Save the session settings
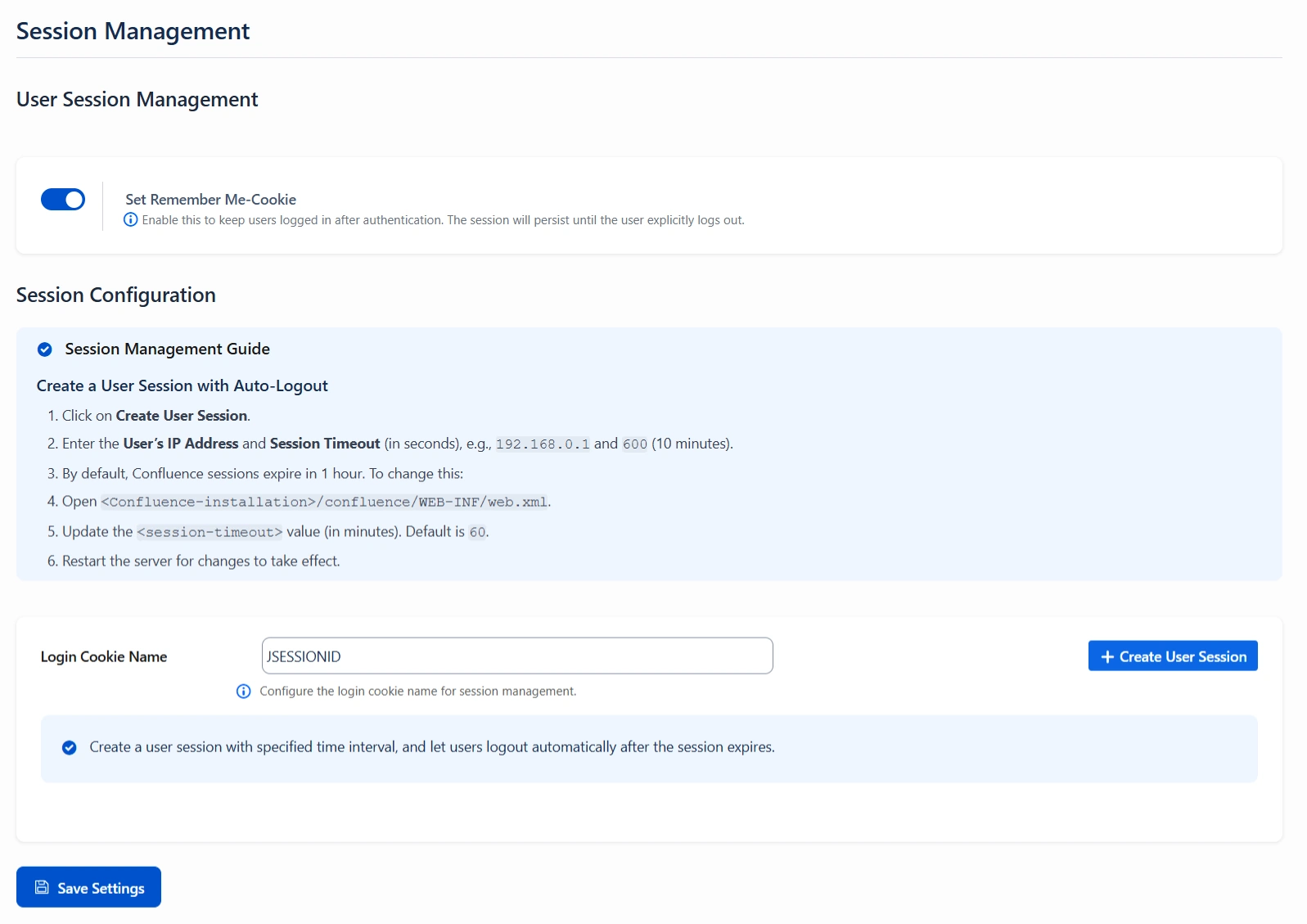This screenshot has height=924, width=1307. [x=88, y=887]
